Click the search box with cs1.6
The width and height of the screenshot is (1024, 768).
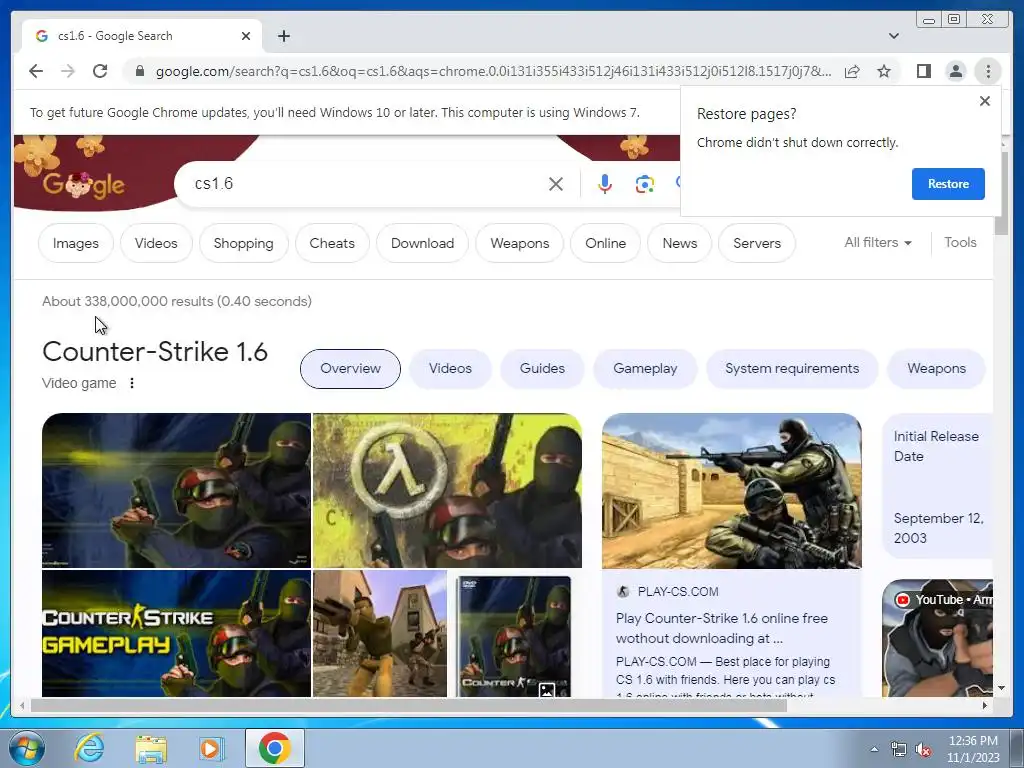pyautogui.click(x=366, y=184)
